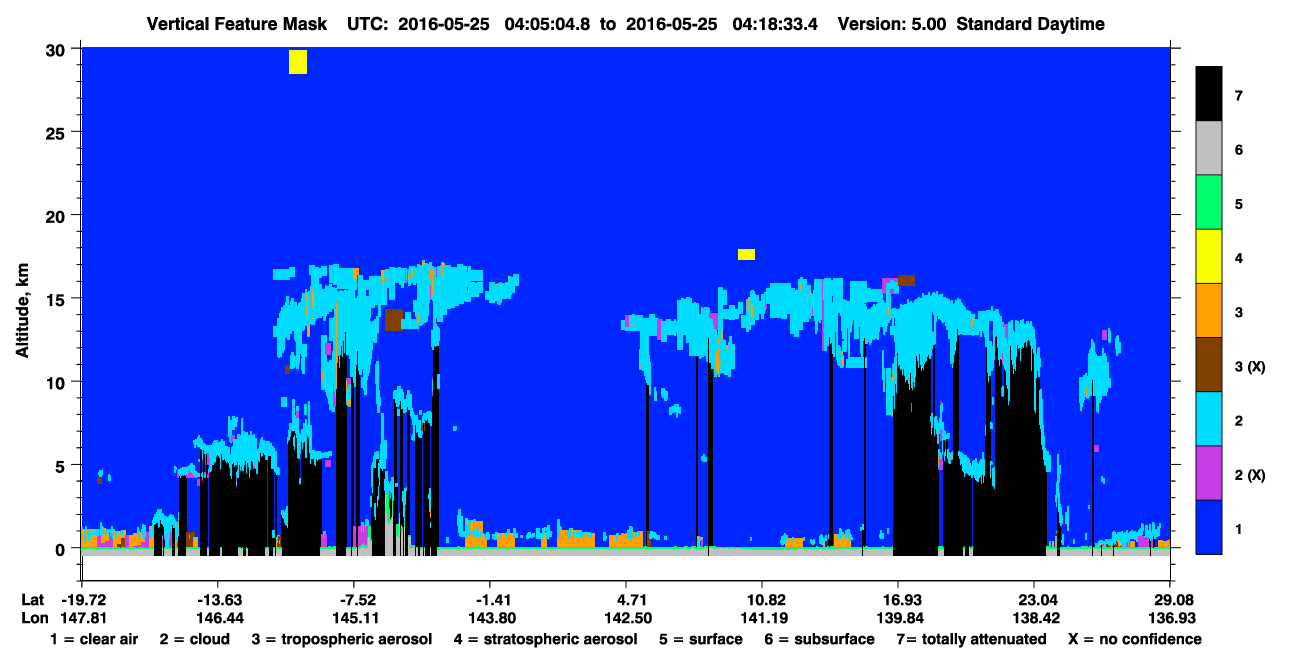Click the altitude tick label 5
Screen dimensions: 1300x667
point(62,465)
